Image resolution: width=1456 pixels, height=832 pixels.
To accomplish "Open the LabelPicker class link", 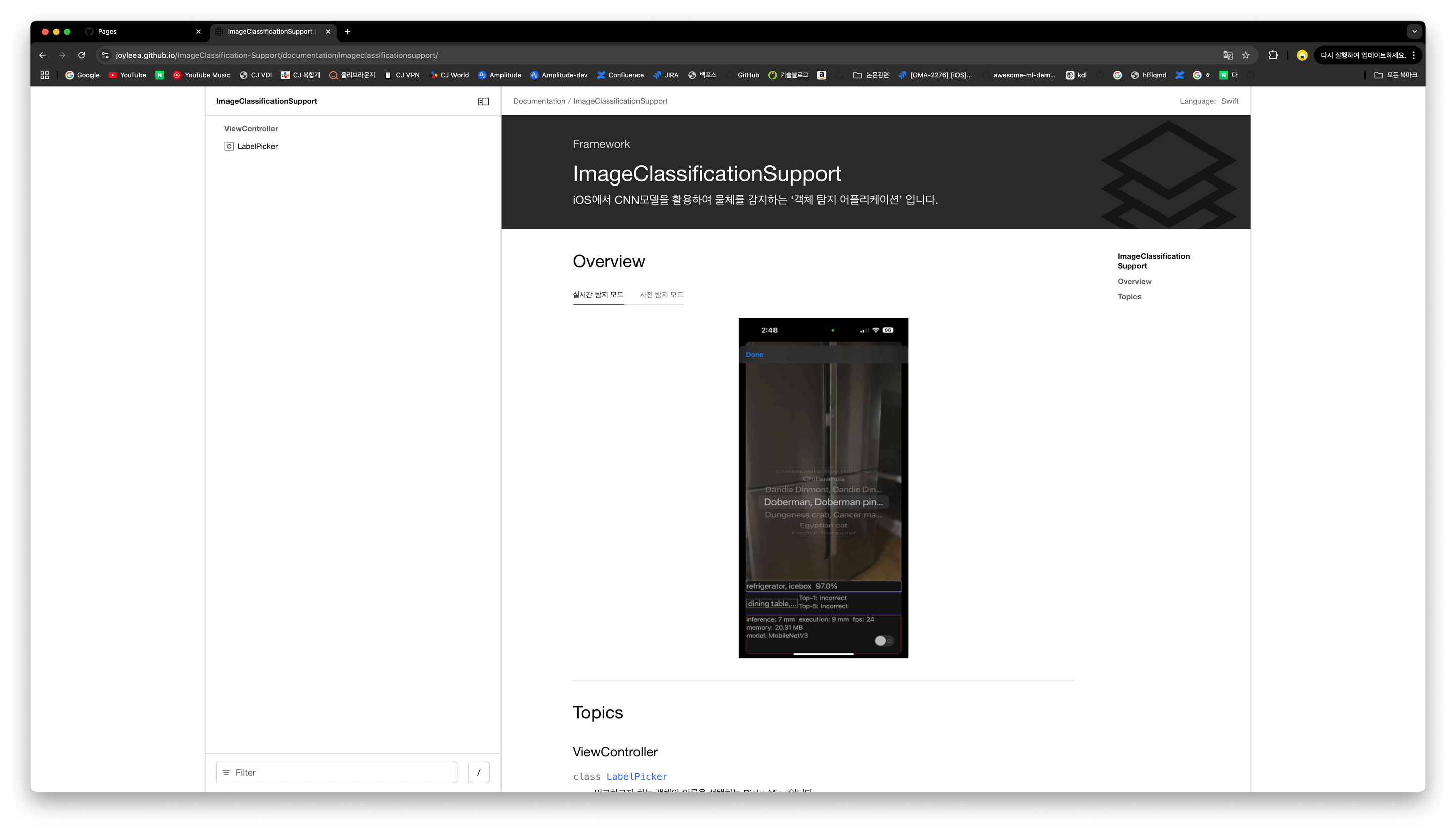I will pos(636,776).
